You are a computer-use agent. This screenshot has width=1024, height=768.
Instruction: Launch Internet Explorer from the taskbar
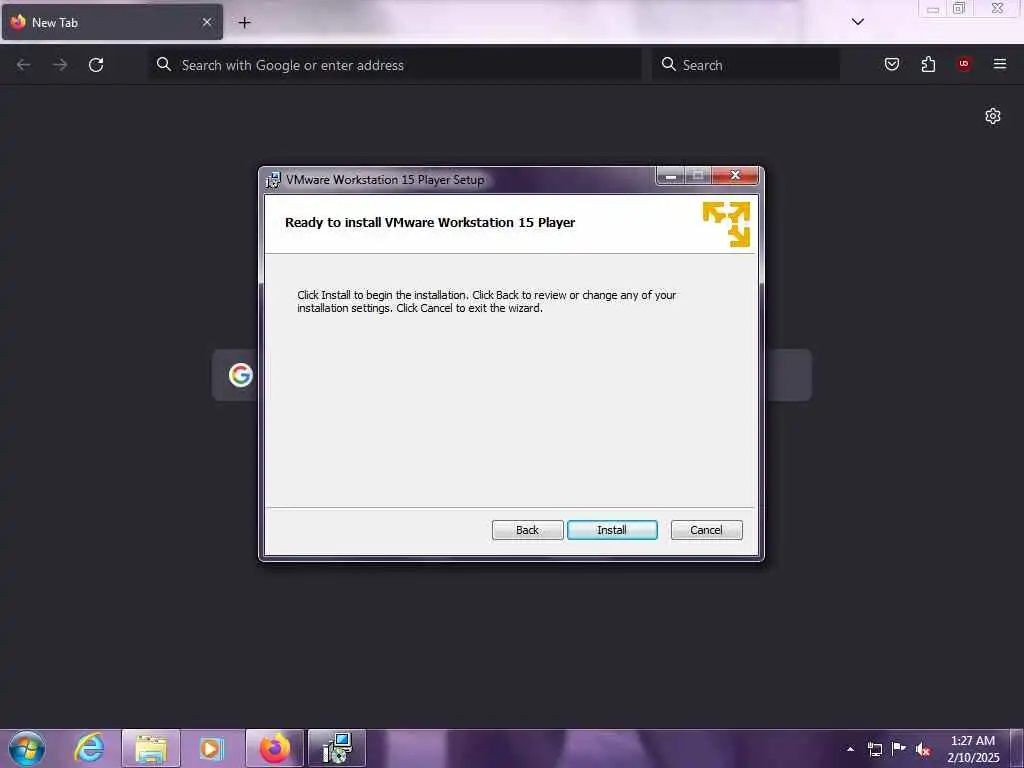point(89,748)
